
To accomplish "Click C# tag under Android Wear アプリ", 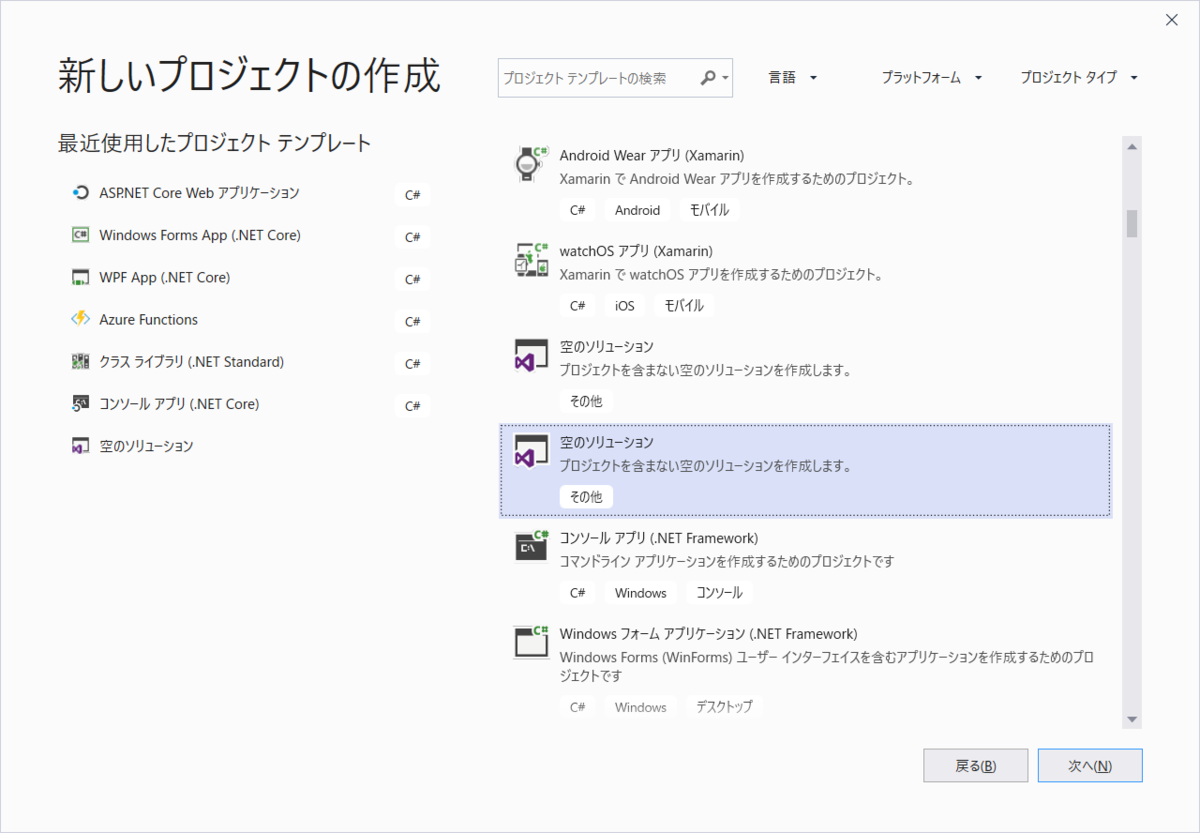I will coord(578,210).
